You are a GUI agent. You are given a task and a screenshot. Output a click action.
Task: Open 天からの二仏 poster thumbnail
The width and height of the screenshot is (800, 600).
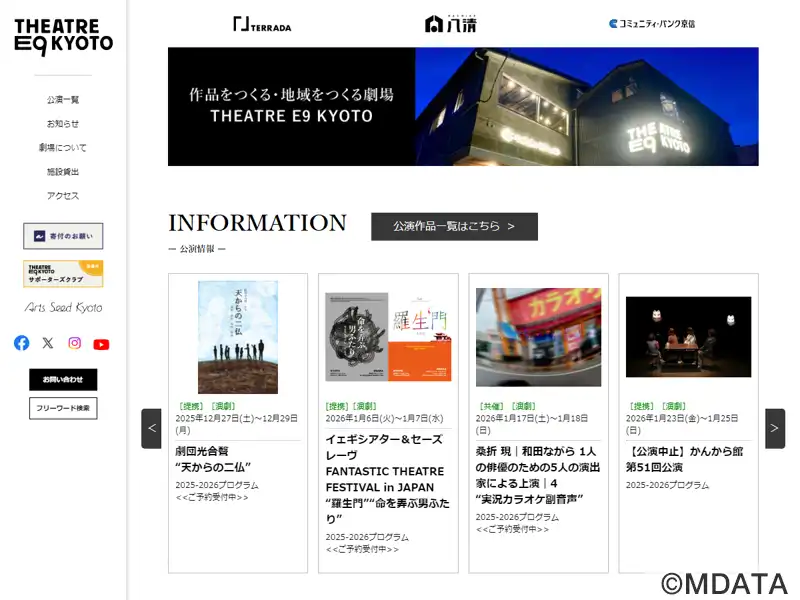[238, 337]
